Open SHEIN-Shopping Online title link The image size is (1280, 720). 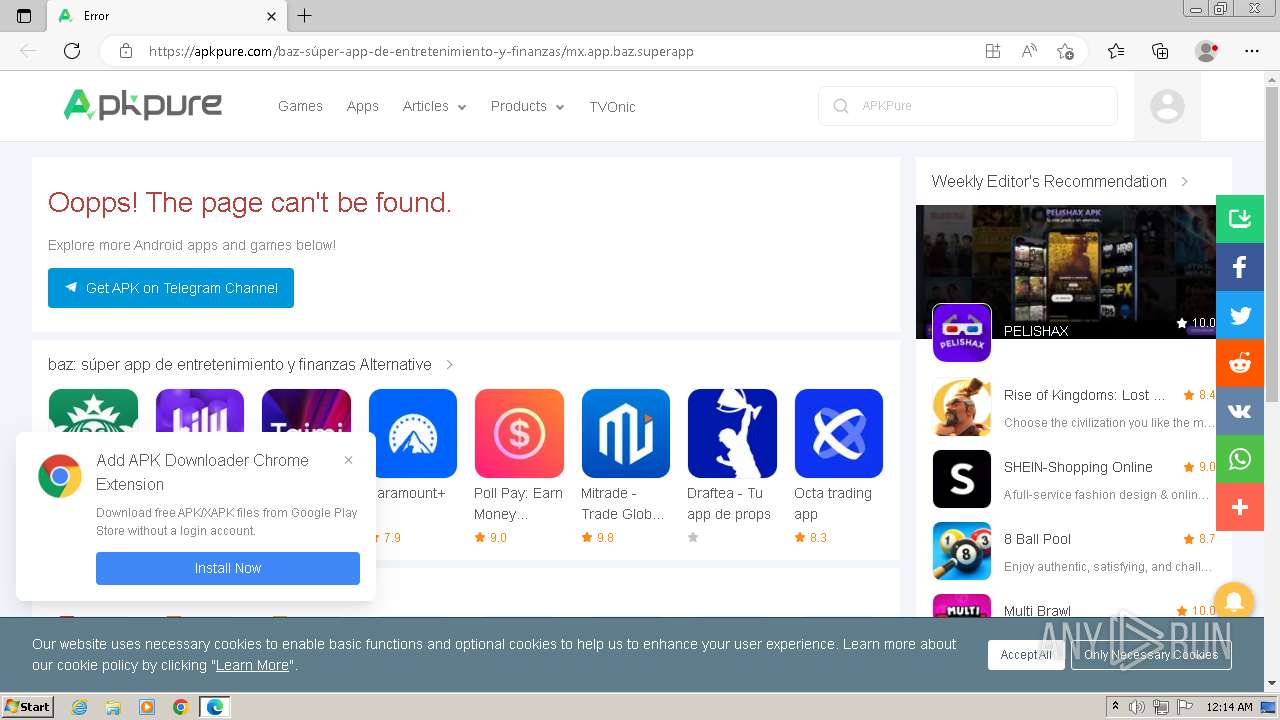(x=1078, y=467)
